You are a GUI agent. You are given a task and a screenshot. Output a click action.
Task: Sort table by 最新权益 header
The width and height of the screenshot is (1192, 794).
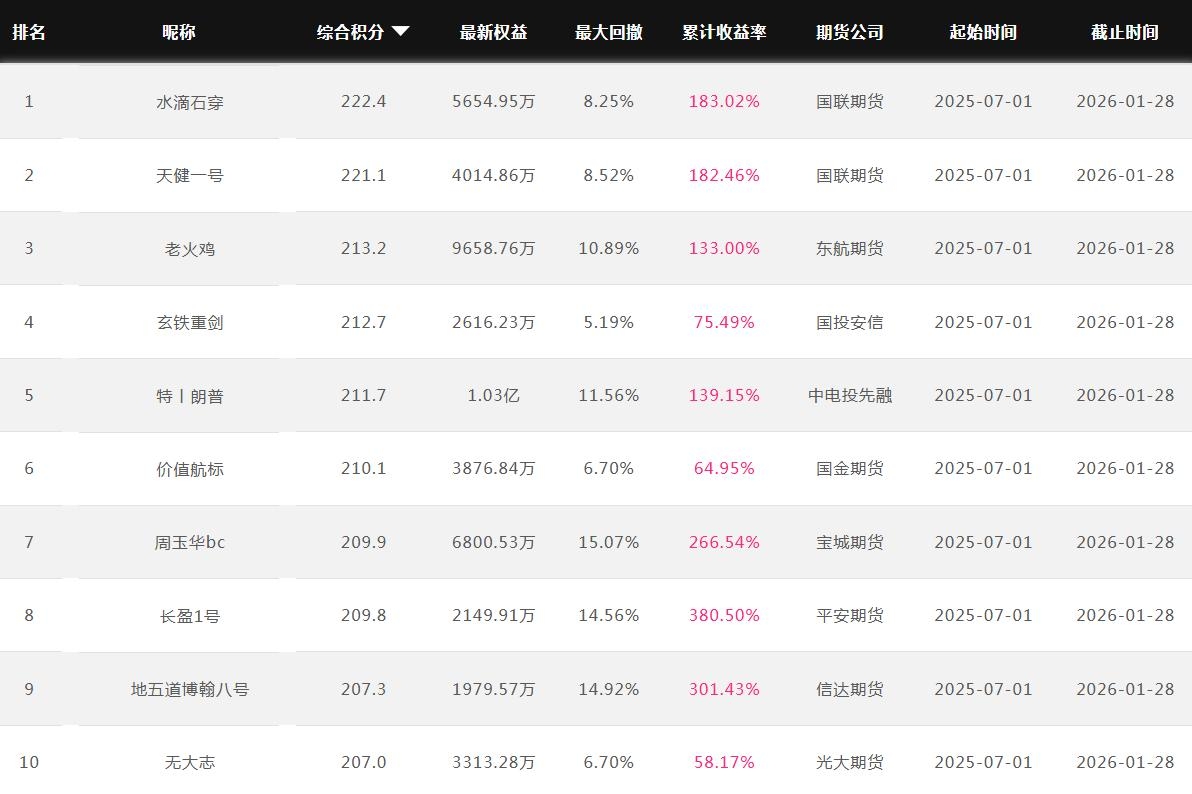tap(493, 32)
